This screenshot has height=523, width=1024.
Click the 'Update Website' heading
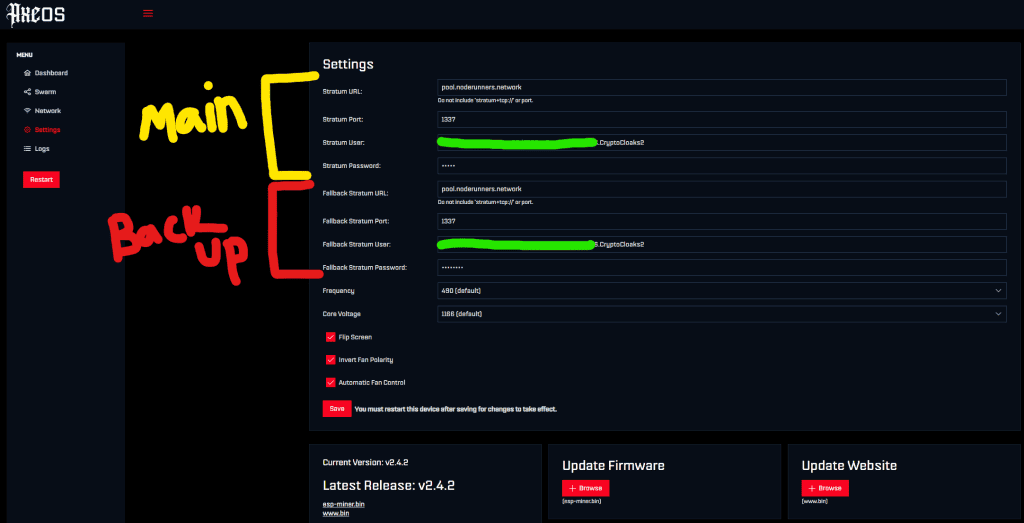tap(849, 466)
